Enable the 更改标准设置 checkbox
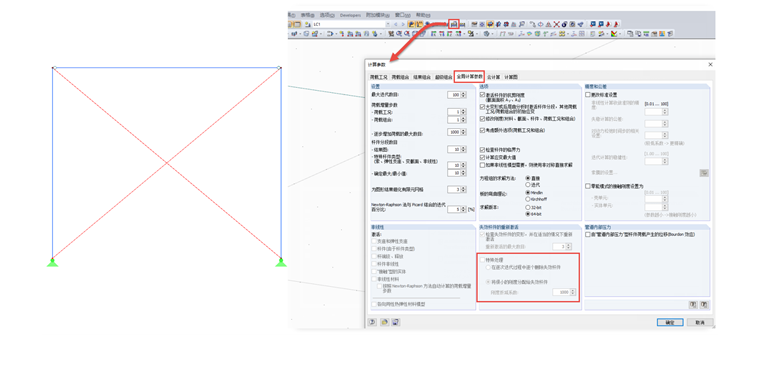This screenshot has width=760, height=376. pyautogui.click(x=588, y=94)
